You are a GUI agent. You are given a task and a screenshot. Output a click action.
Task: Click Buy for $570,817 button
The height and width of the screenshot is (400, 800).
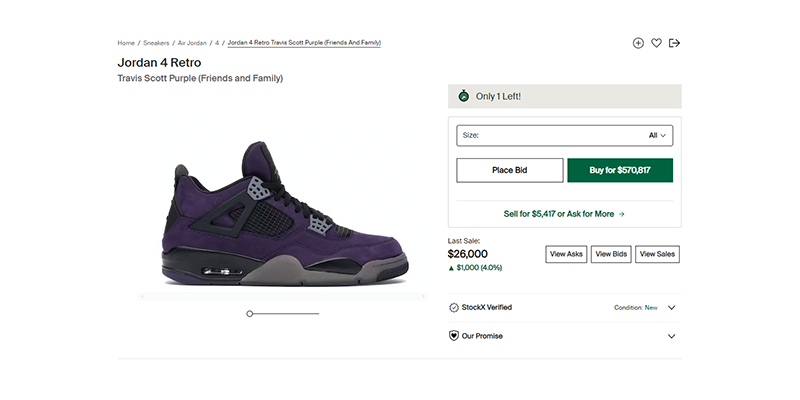(620, 170)
